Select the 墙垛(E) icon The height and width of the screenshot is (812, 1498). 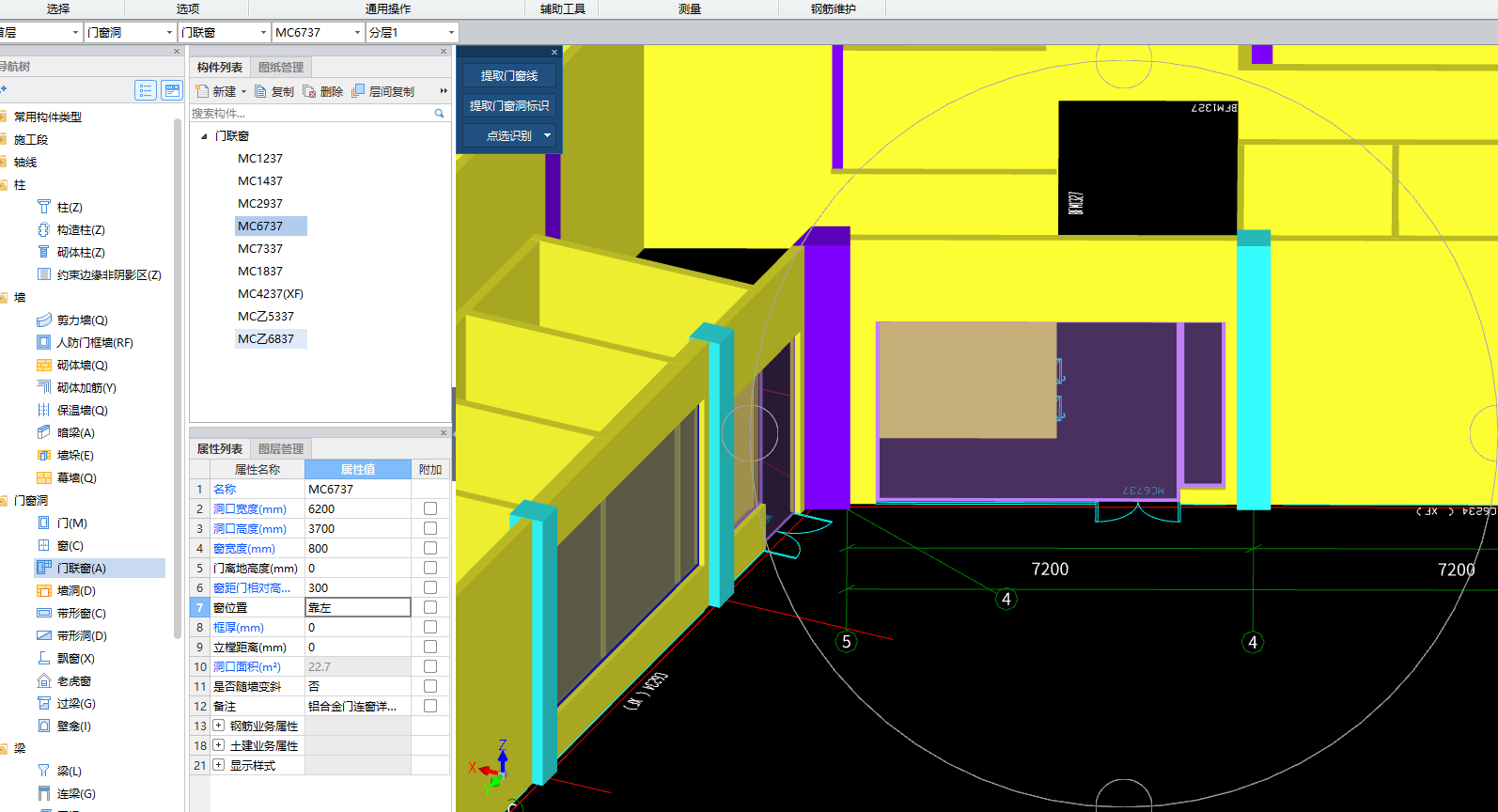(x=43, y=455)
